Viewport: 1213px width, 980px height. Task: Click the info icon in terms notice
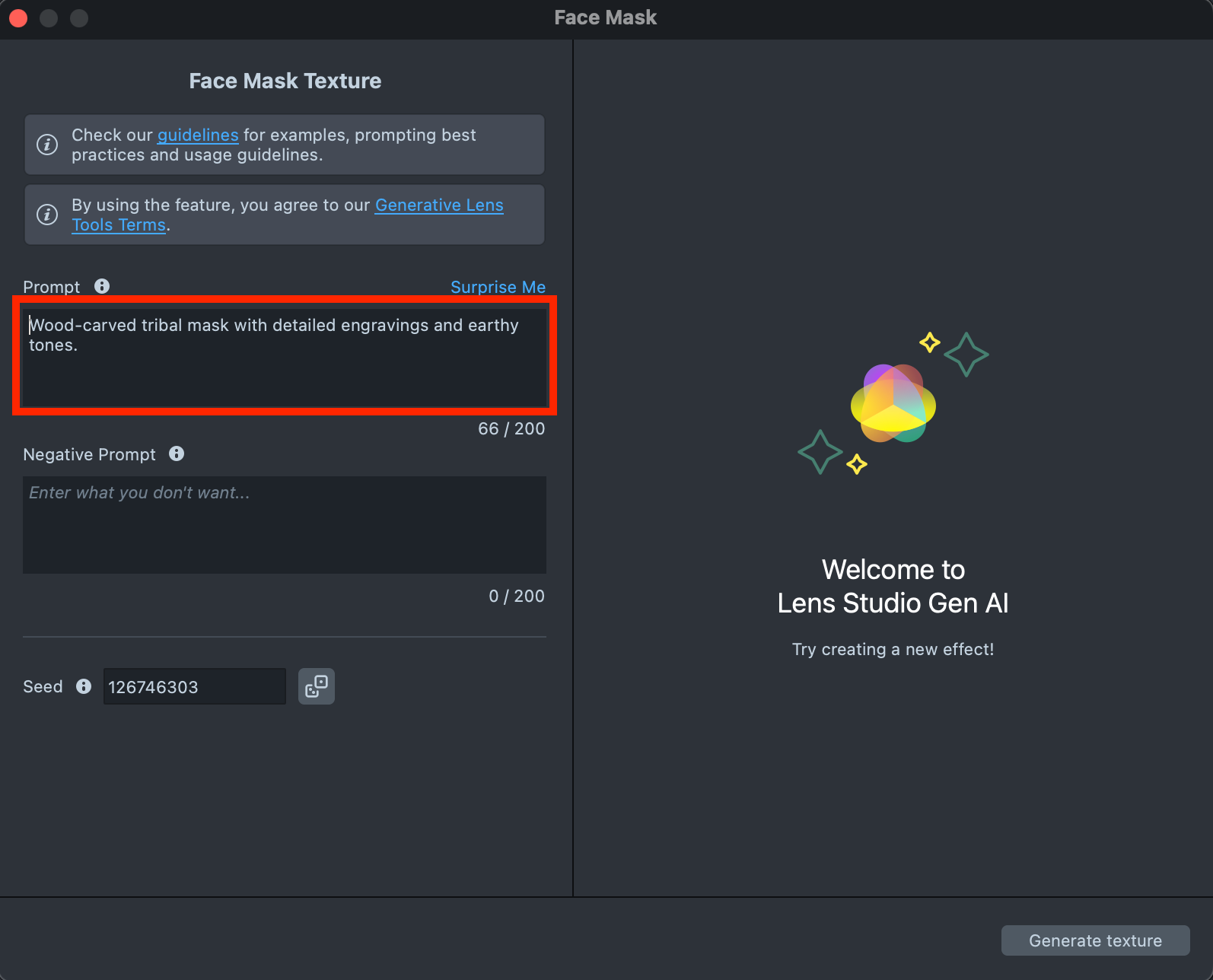[x=47, y=215]
